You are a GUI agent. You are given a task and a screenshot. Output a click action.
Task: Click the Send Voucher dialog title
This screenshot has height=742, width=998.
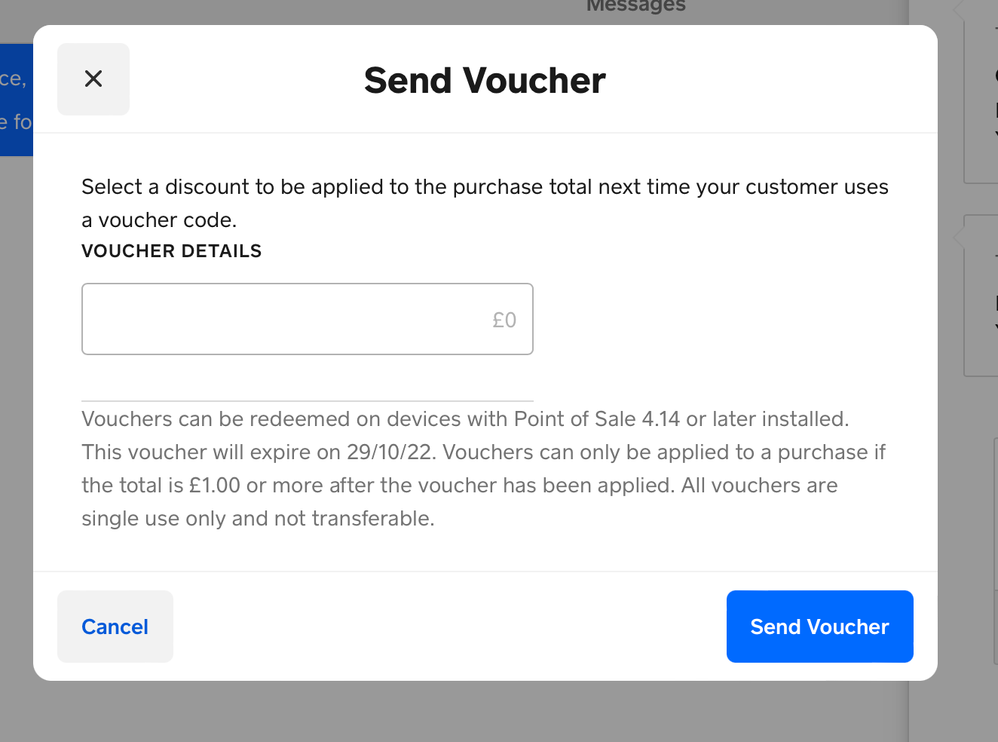485,80
